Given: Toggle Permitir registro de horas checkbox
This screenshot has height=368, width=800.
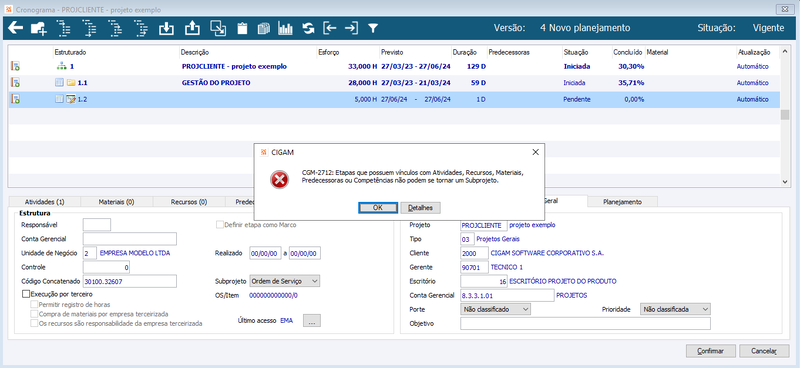Looking at the screenshot, I should coord(34,304).
